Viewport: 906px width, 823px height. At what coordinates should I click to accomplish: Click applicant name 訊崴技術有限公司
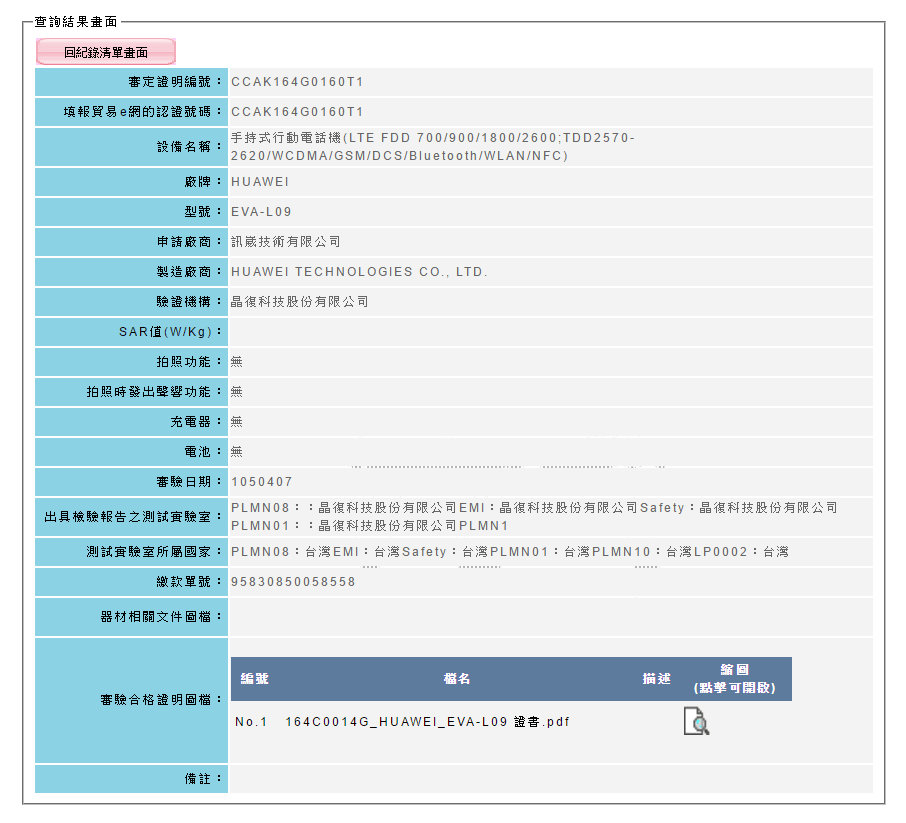(285, 242)
